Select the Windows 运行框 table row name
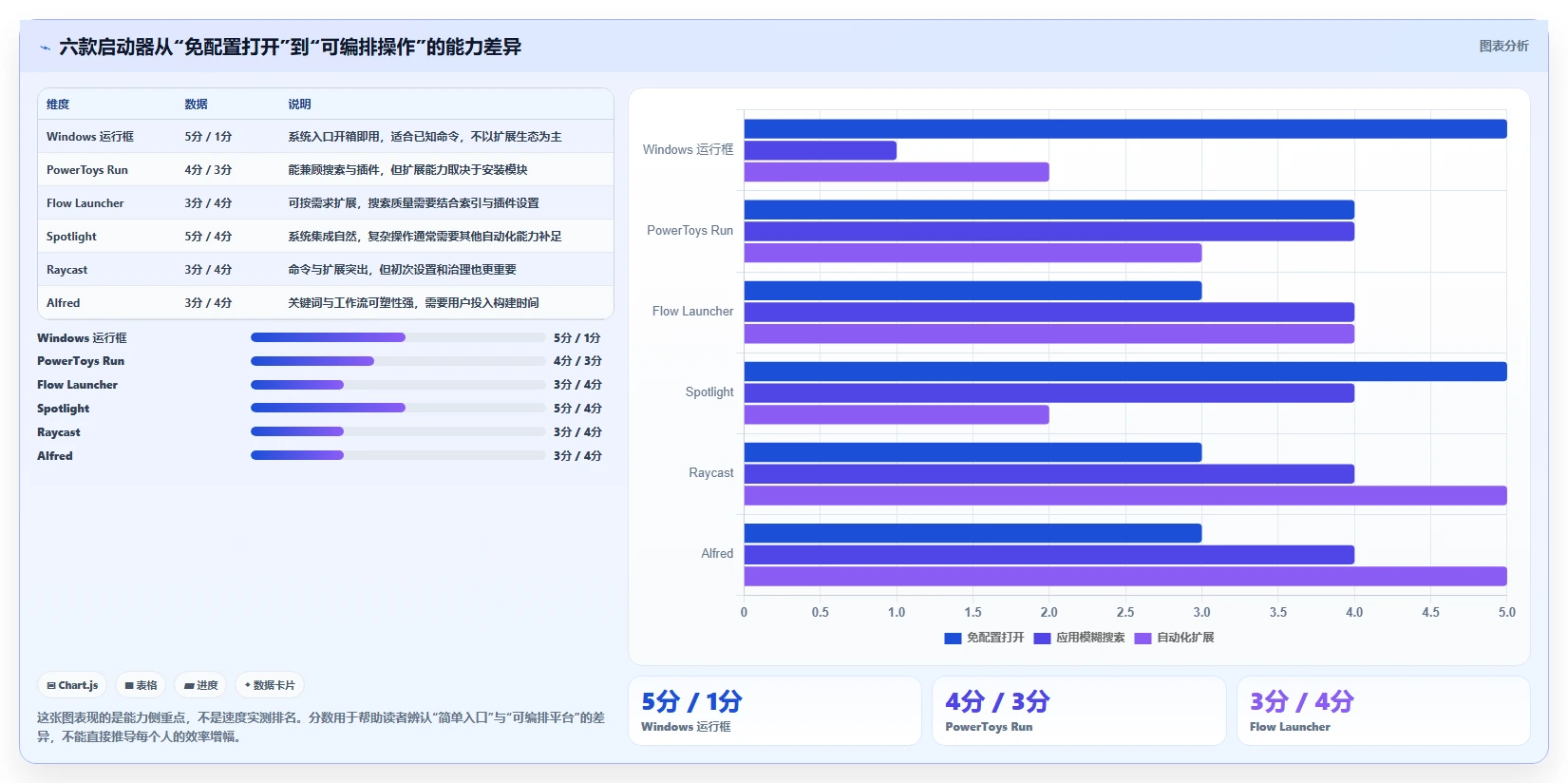 click(90, 137)
